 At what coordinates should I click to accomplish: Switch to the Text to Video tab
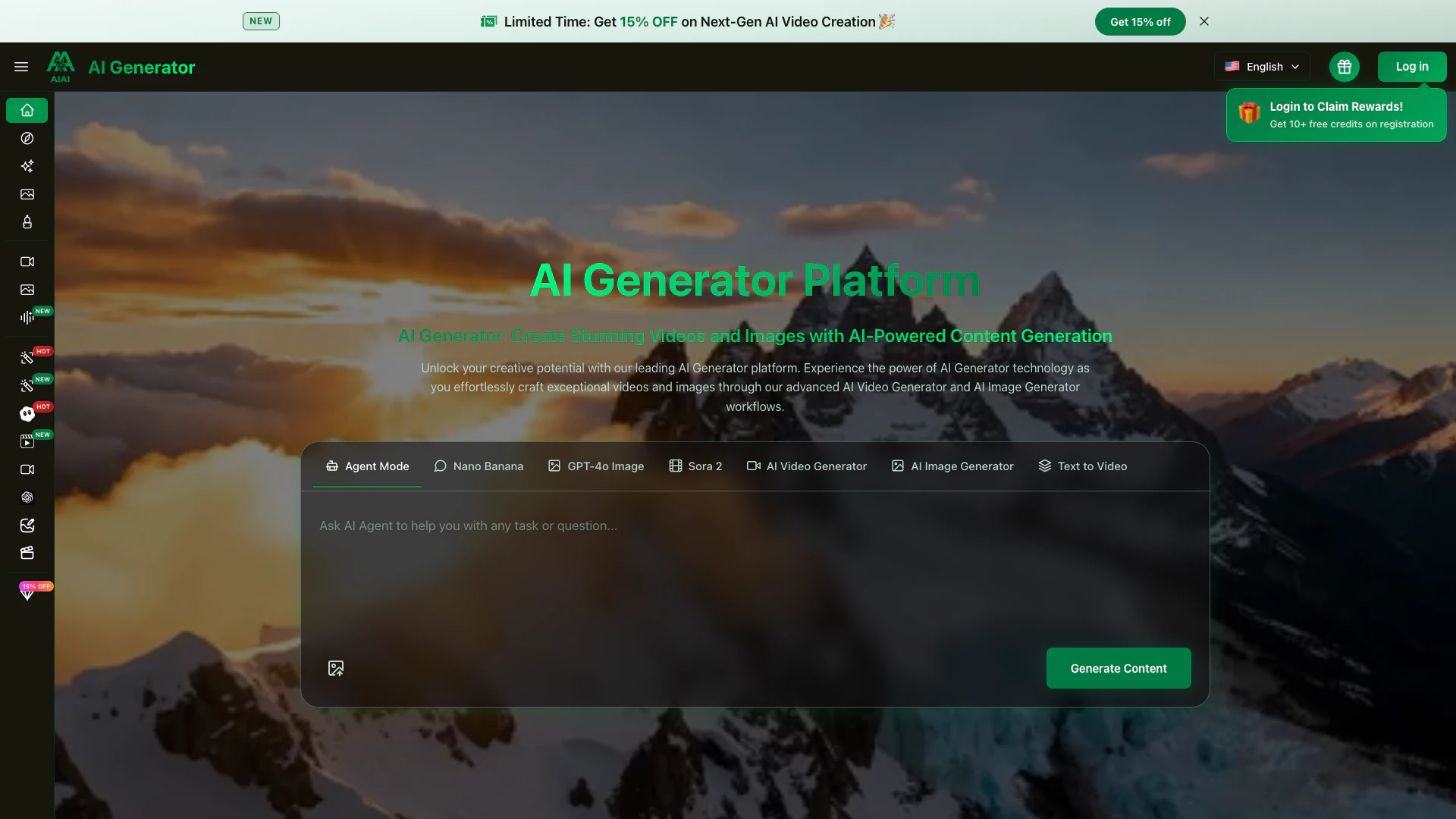(x=1082, y=466)
